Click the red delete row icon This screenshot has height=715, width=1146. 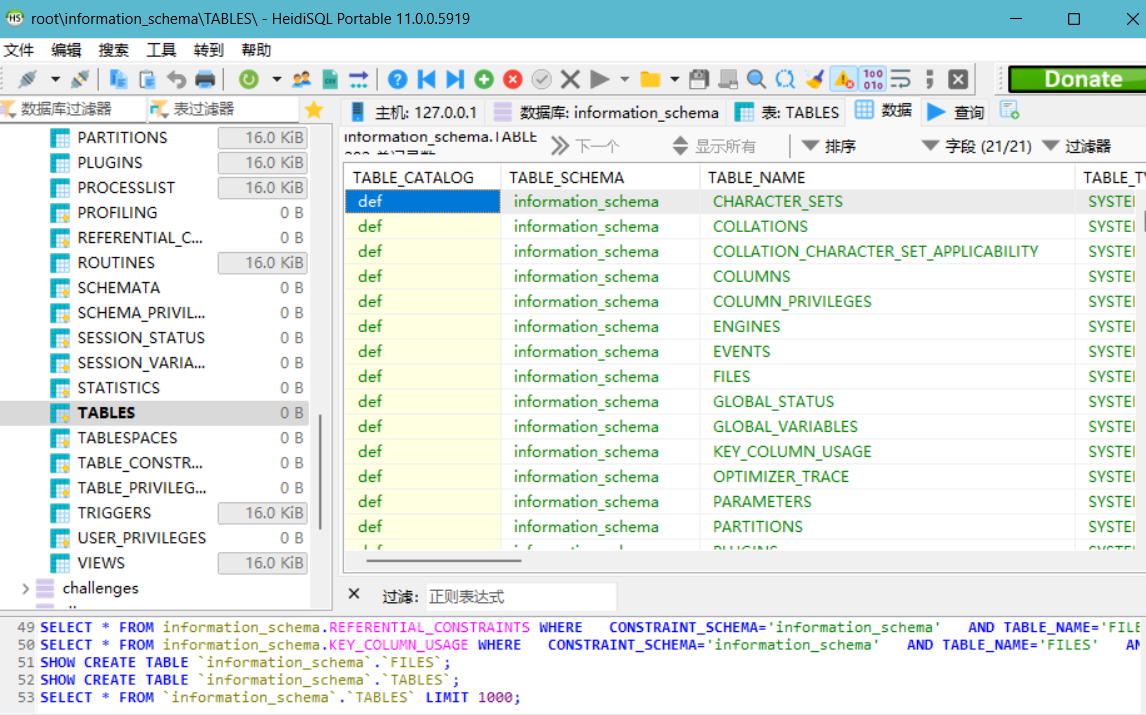click(513, 79)
